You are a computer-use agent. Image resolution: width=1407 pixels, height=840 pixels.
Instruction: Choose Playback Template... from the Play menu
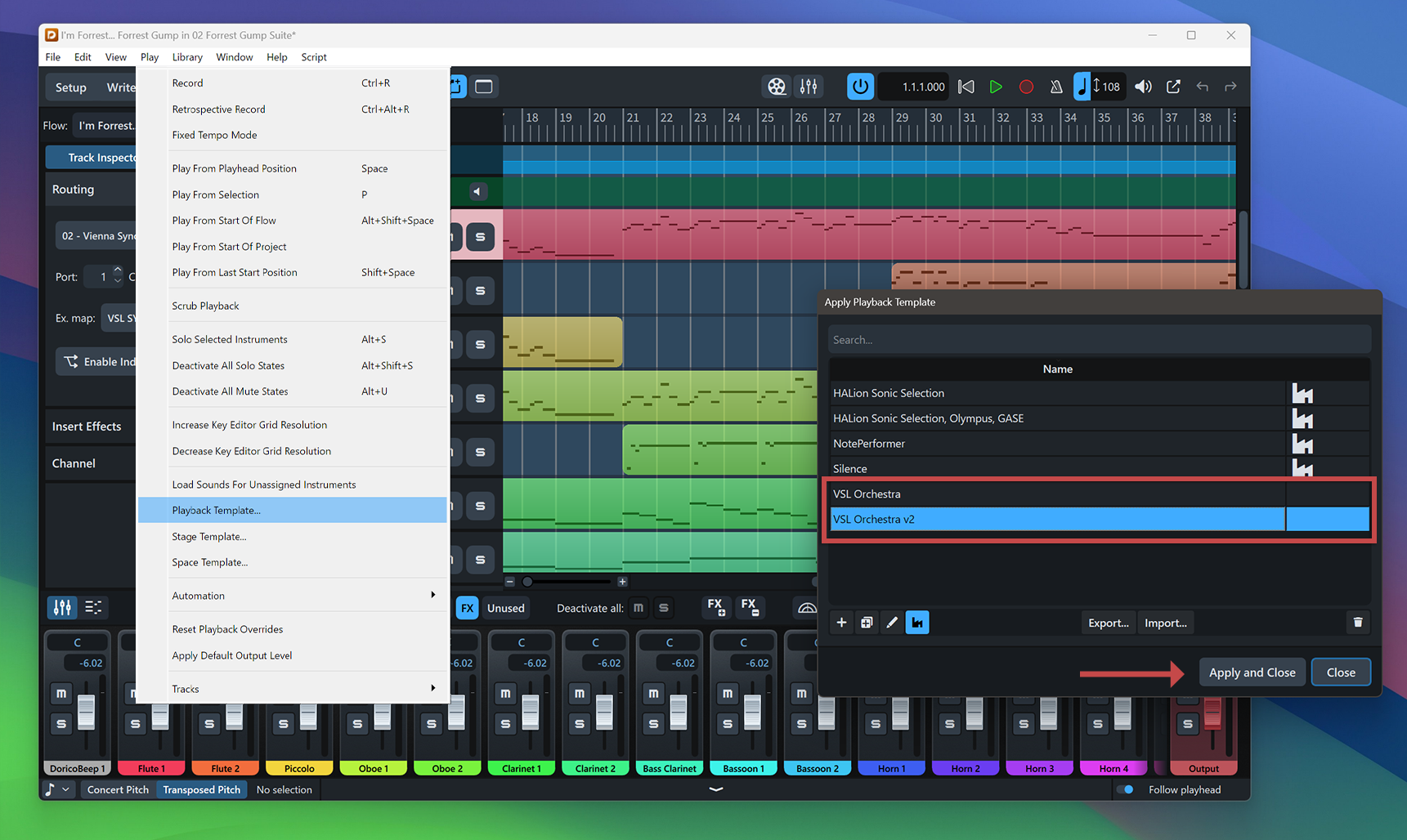(x=293, y=510)
